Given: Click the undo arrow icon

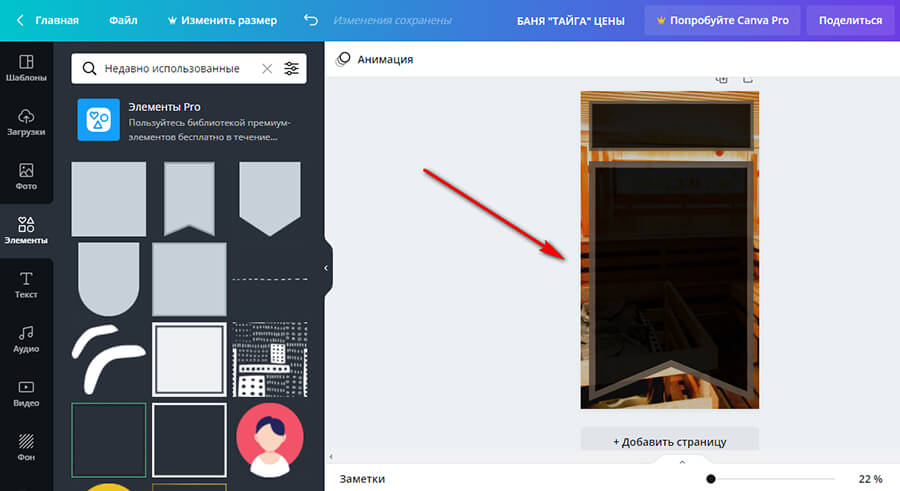Looking at the screenshot, I should point(310,20).
